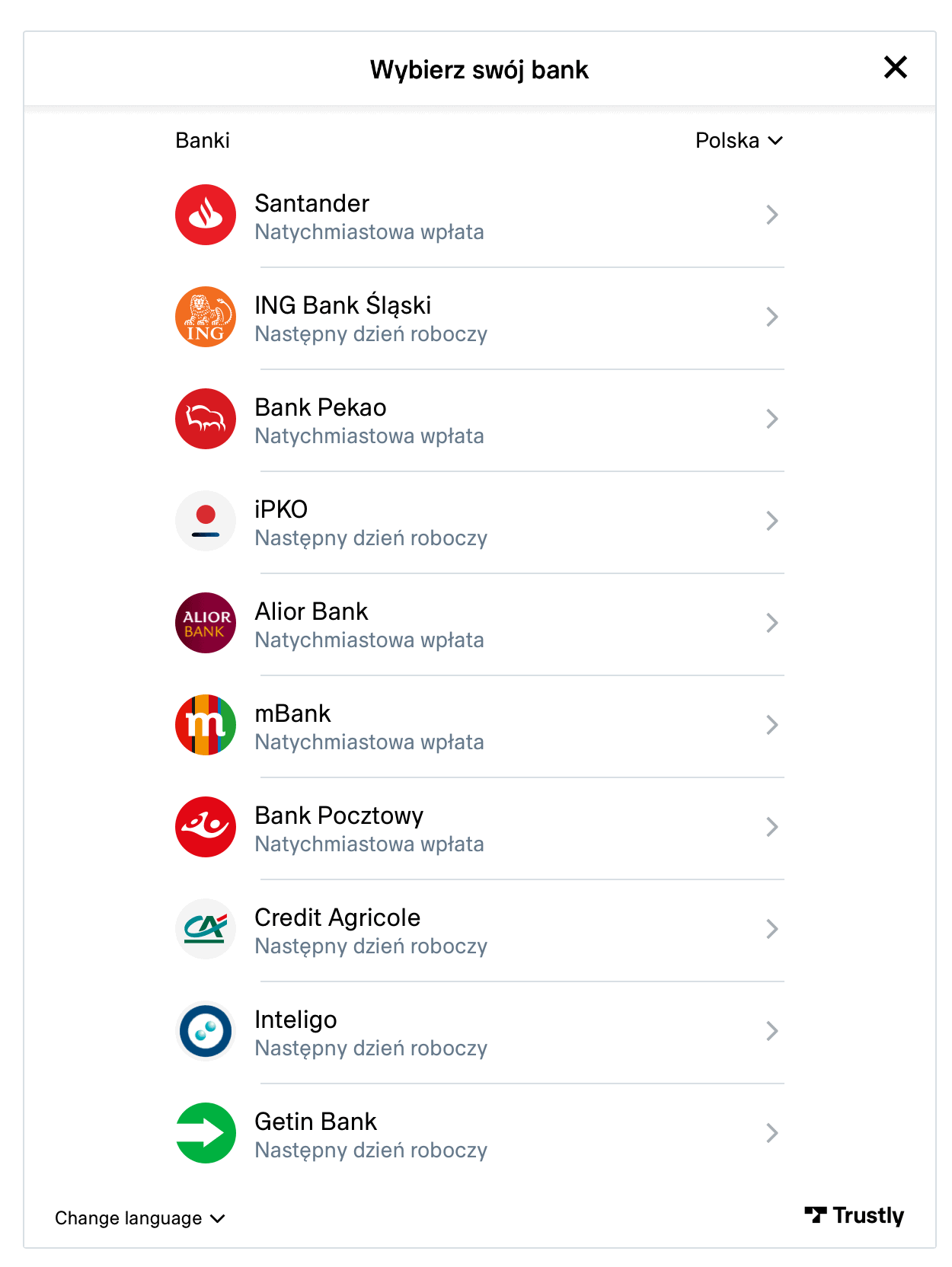Select the Bank Pocztowy logo icon

pos(206,827)
